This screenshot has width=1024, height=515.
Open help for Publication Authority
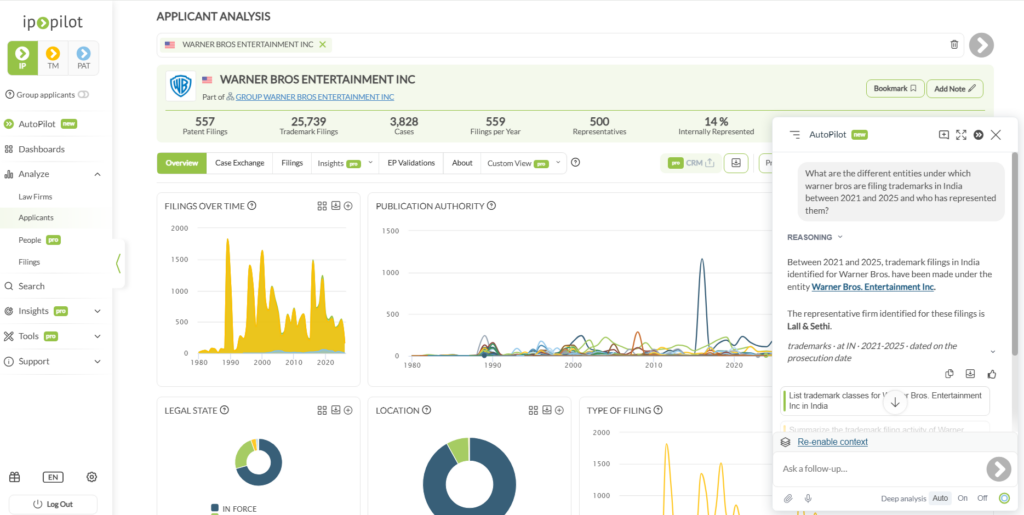coord(491,206)
